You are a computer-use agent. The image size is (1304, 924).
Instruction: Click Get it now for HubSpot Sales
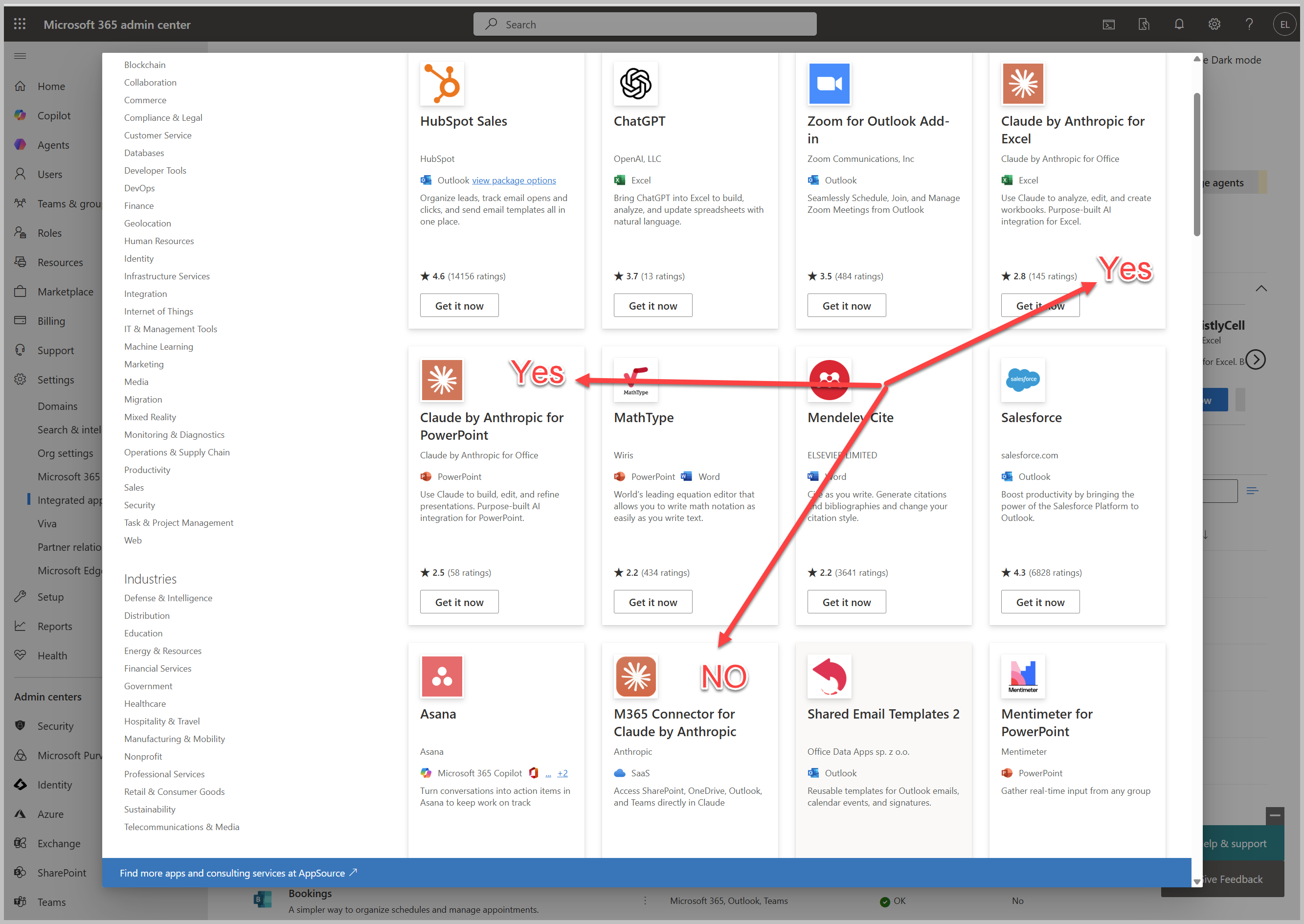(x=459, y=306)
